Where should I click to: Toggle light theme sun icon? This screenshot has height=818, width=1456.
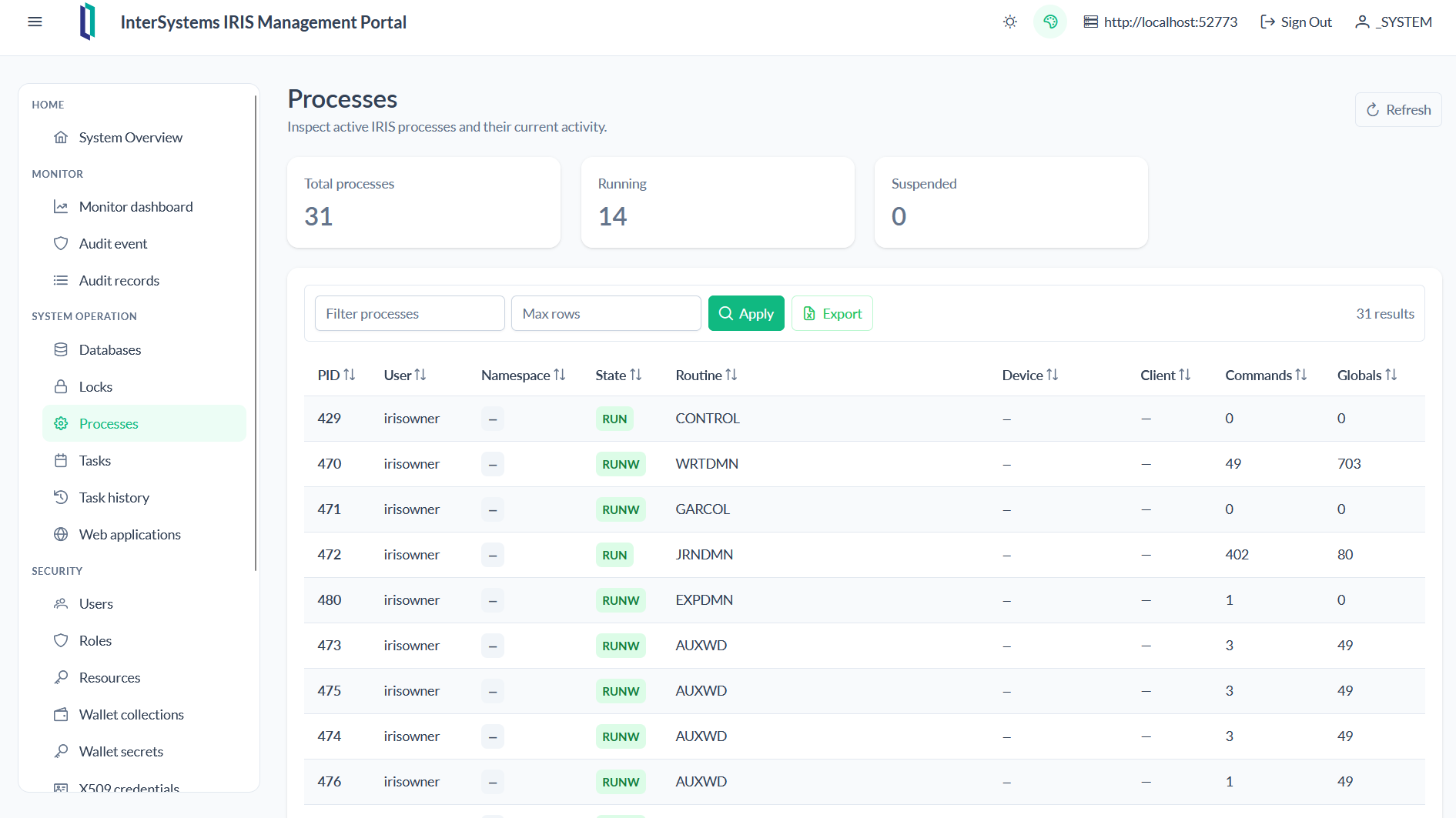(x=1010, y=22)
